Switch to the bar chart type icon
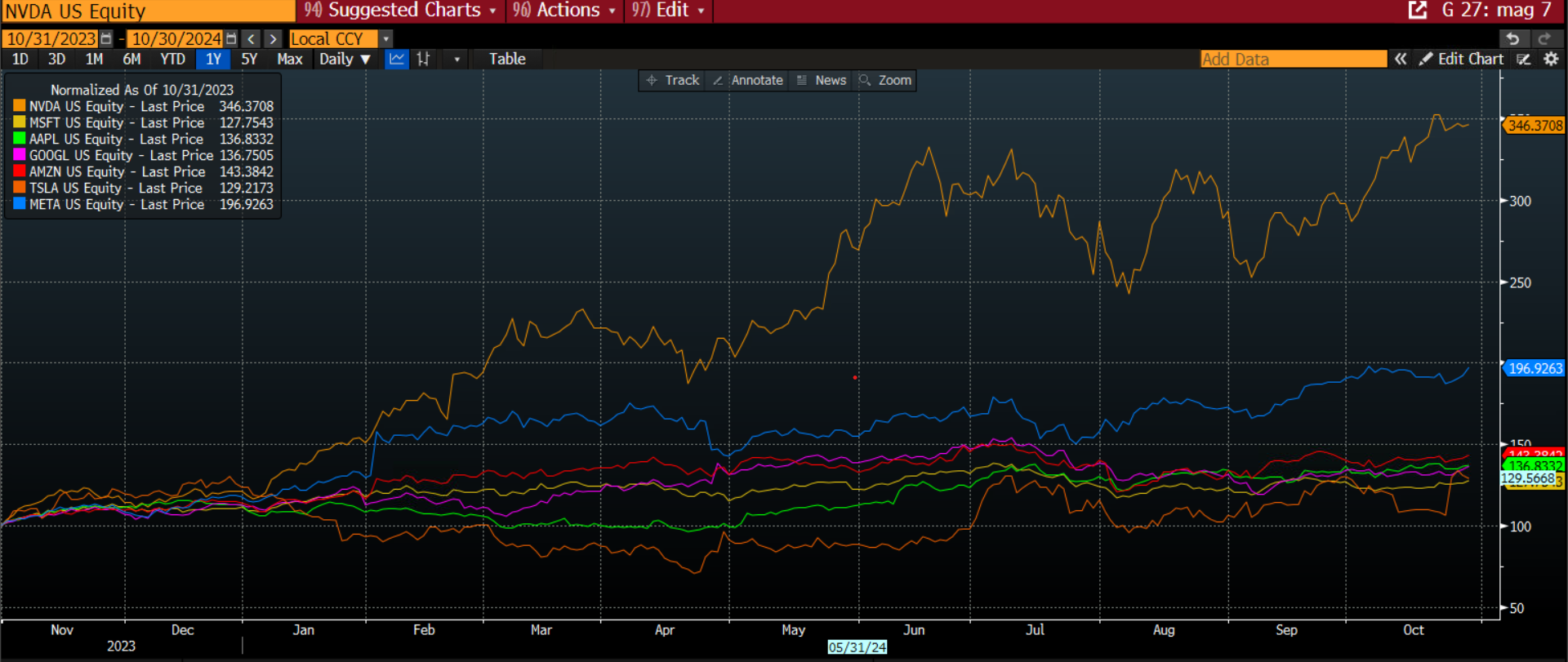The width and height of the screenshot is (1568, 662). (423, 59)
